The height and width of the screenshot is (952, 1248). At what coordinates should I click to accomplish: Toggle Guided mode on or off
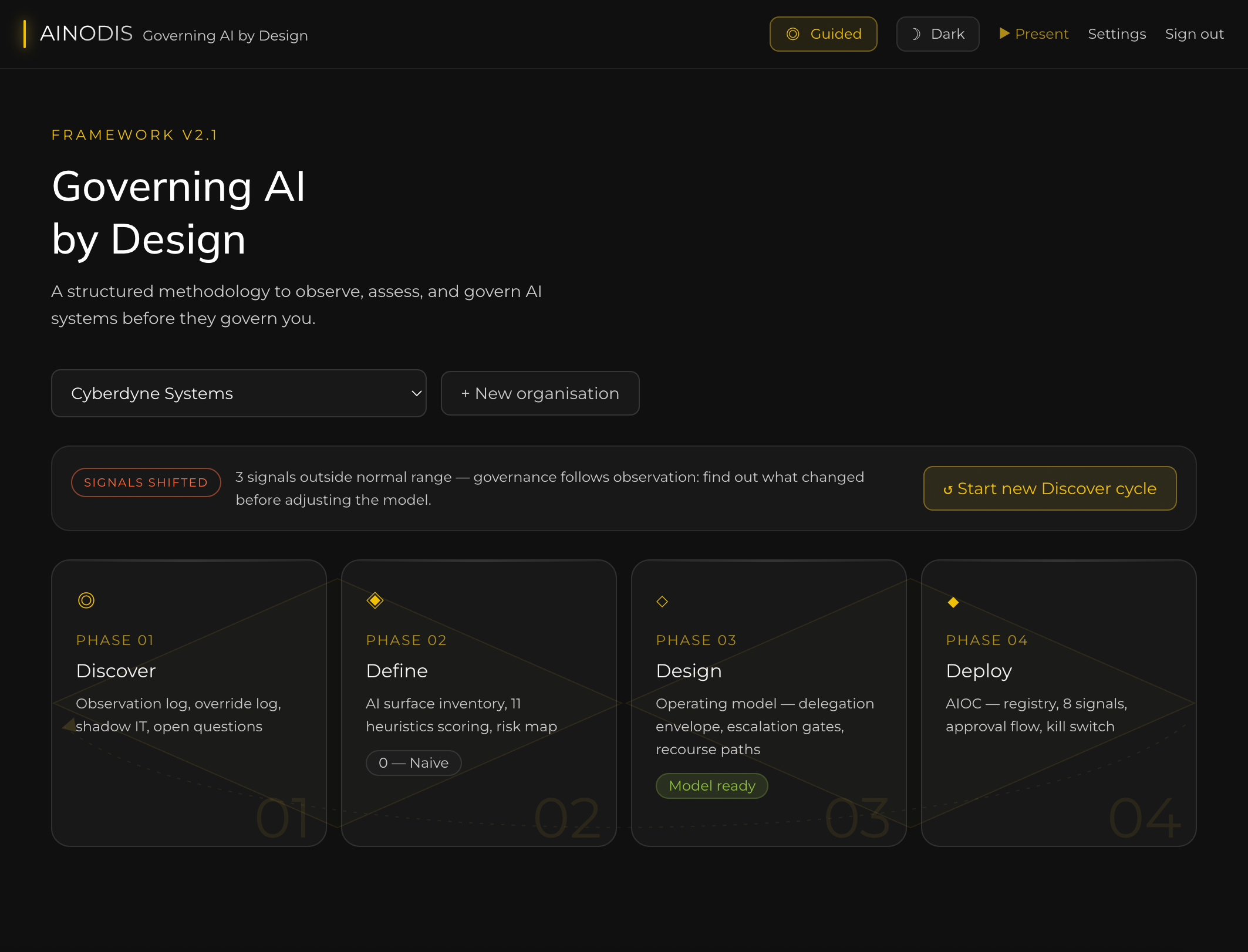tap(823, 34)
